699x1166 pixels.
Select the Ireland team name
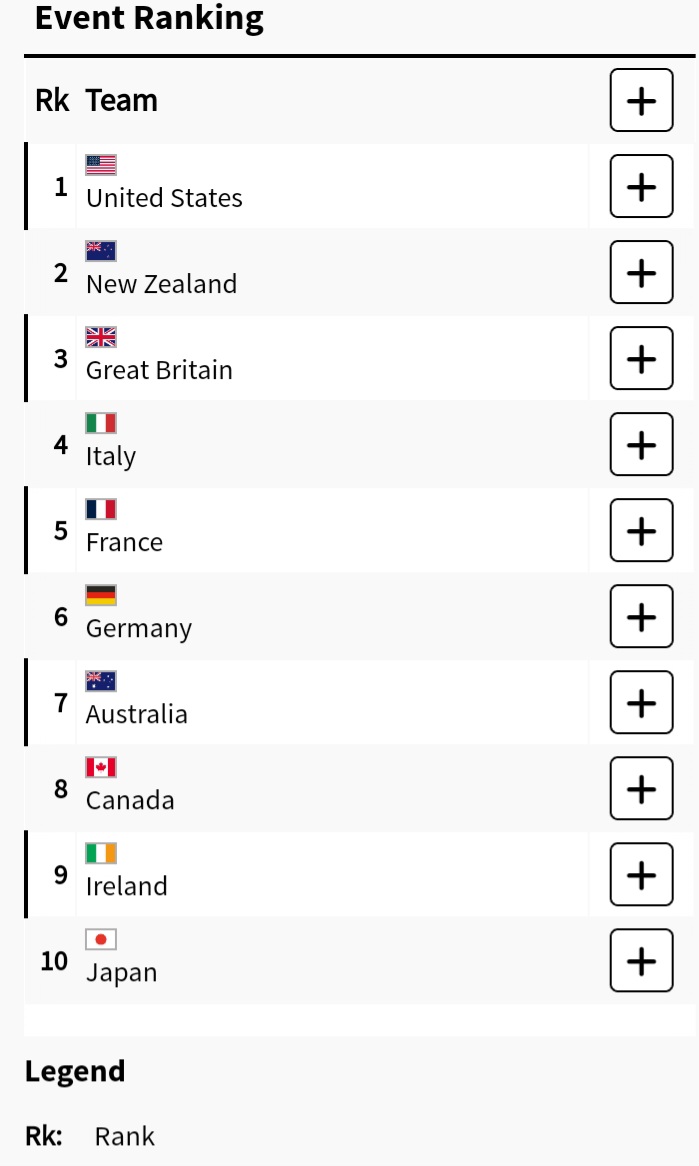126,886
